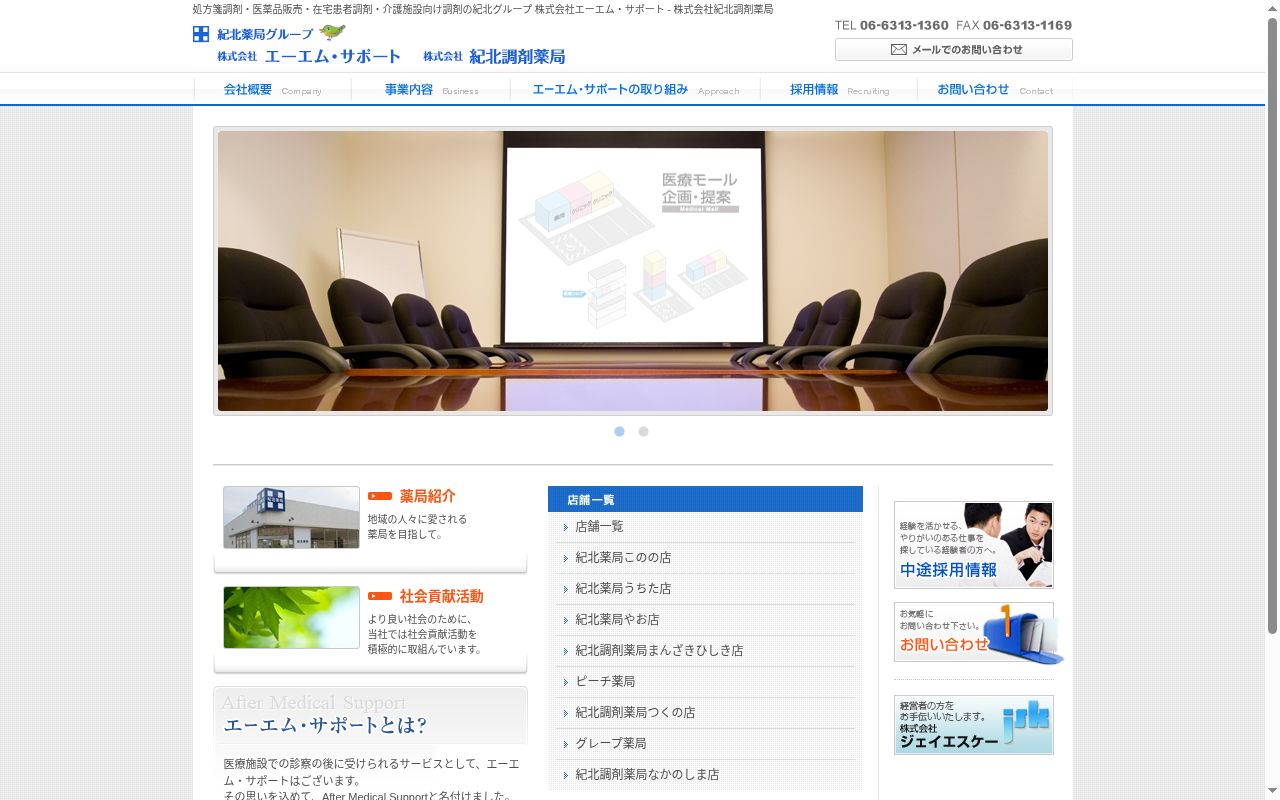Screen dimensions: 1280x800
Task: Open the 社会貢献活動 heading link
Action: 441,596
